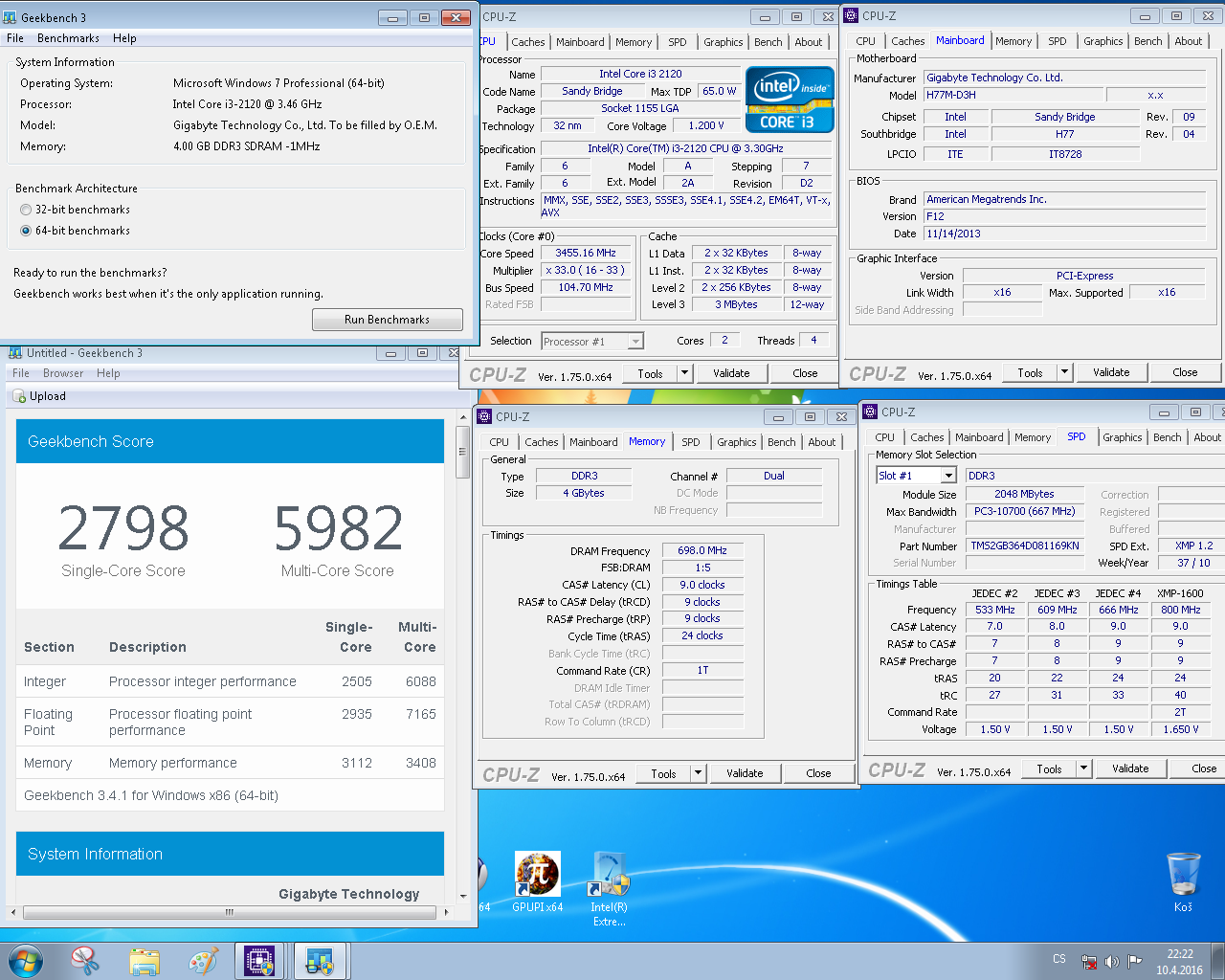Open the Action Center flag icon
Screen dimensions: 1225x980
click(x=1135, y=961)
